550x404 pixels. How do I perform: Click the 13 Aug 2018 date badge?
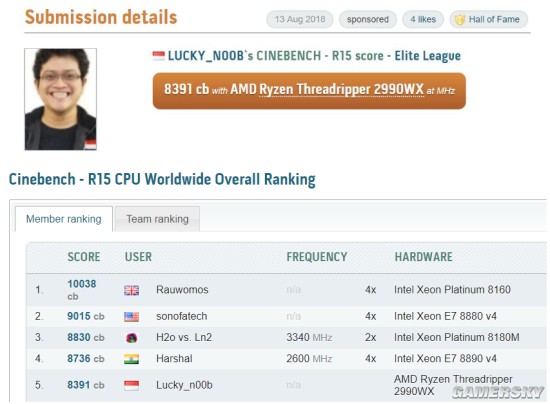coord(300,19)
